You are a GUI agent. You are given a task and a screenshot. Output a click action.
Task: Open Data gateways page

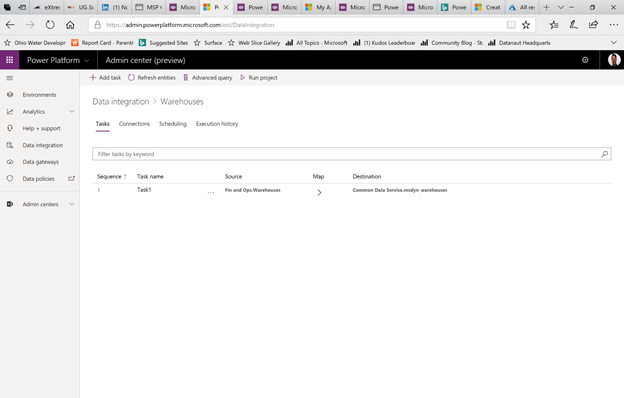coord(41,162)
